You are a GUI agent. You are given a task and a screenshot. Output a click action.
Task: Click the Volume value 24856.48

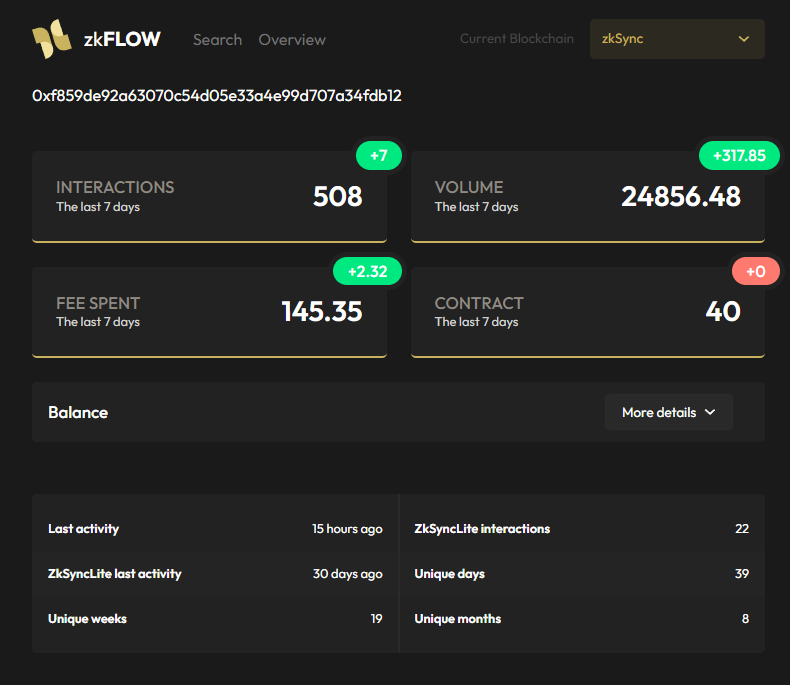681,196
